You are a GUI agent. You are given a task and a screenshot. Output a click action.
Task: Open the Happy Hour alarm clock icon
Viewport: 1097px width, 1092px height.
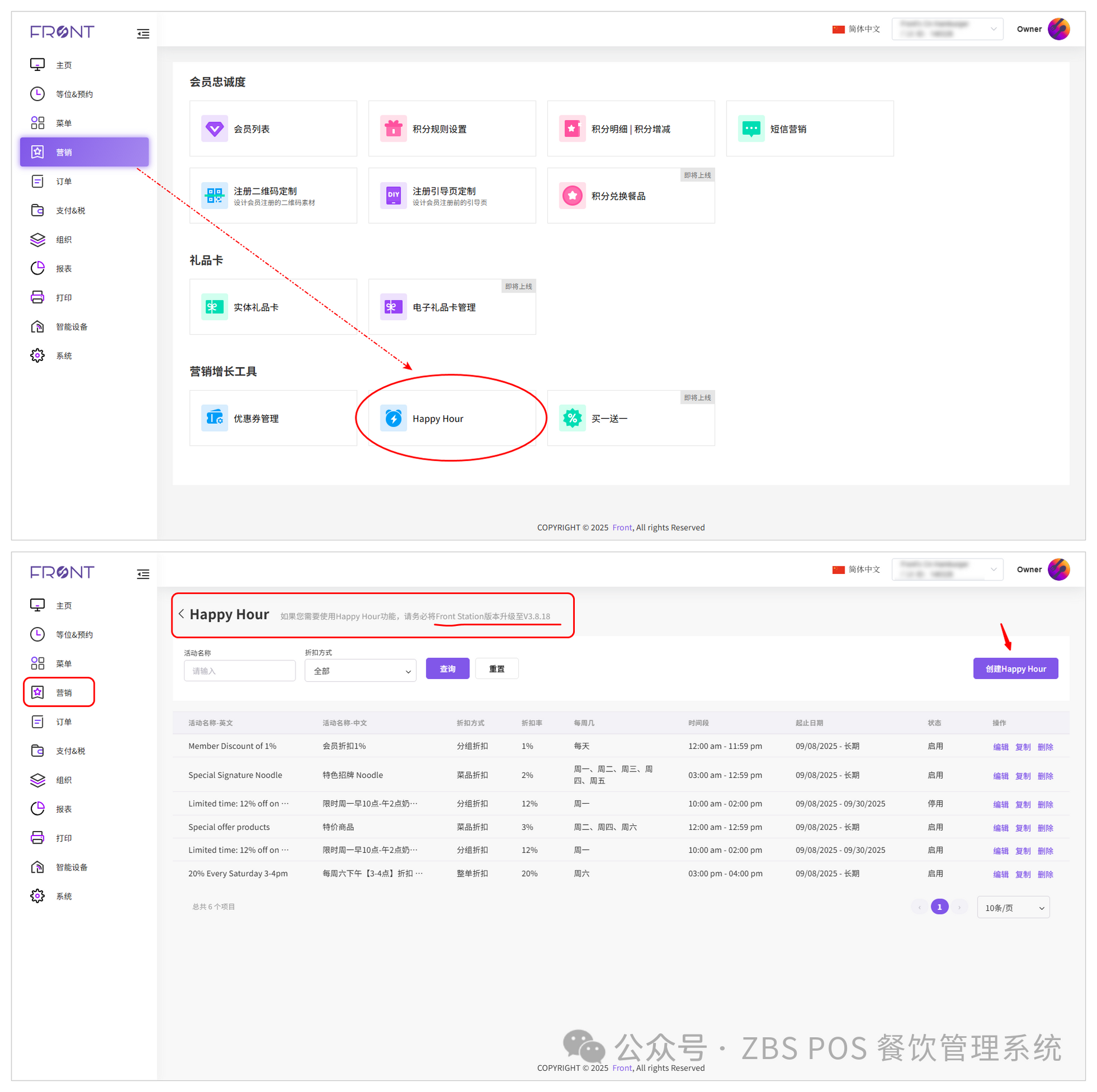pos(393,418)
